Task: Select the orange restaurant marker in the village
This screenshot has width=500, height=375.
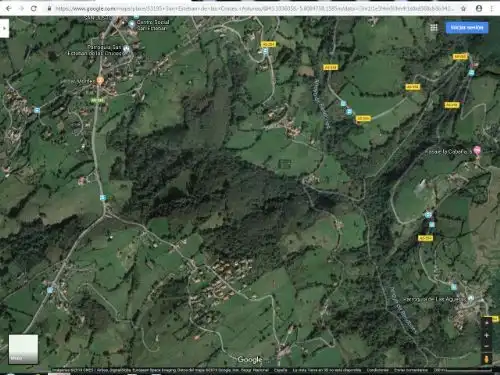Action: tap(100, 80)
